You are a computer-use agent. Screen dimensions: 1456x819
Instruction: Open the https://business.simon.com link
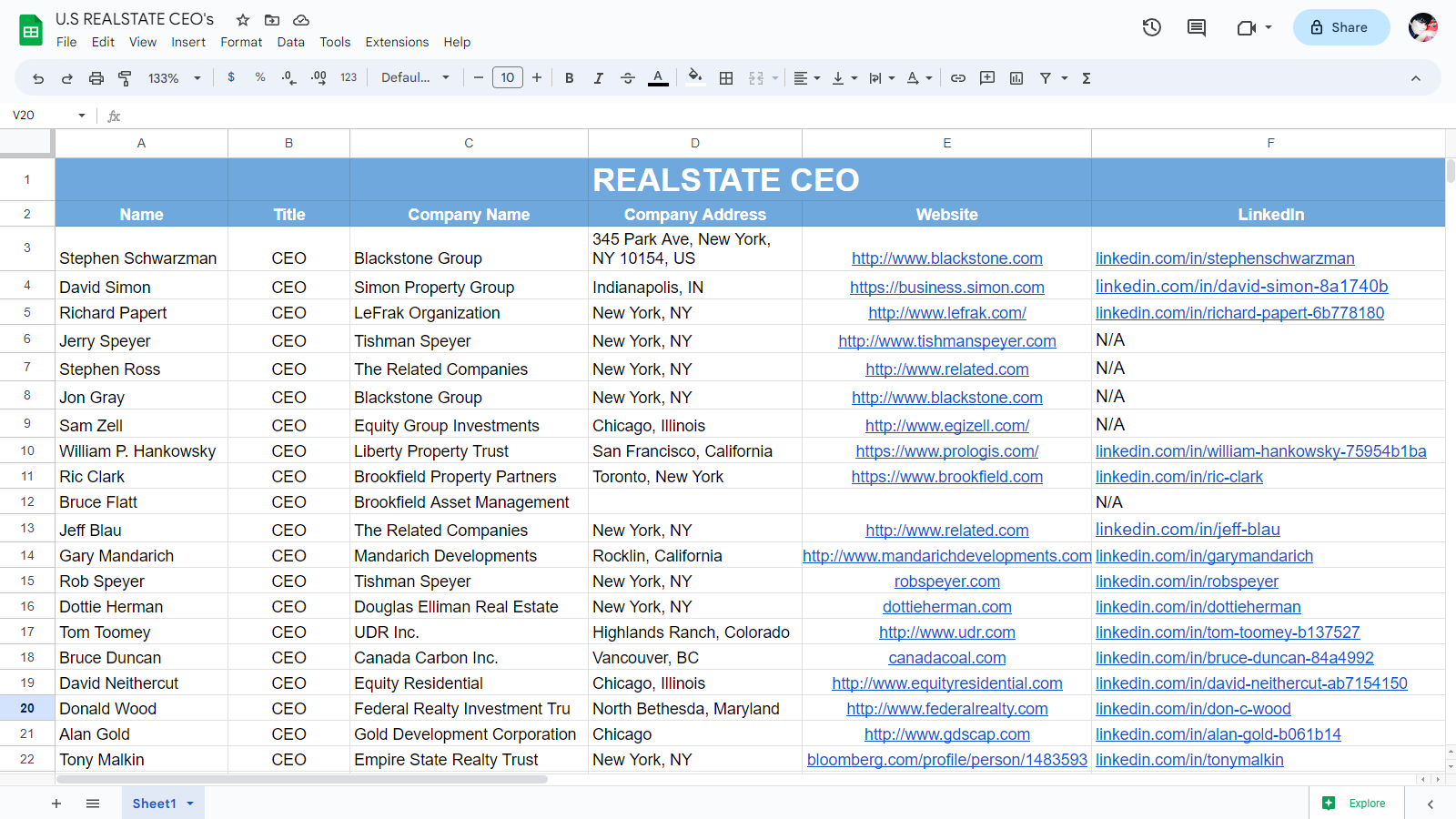point(947,288)
